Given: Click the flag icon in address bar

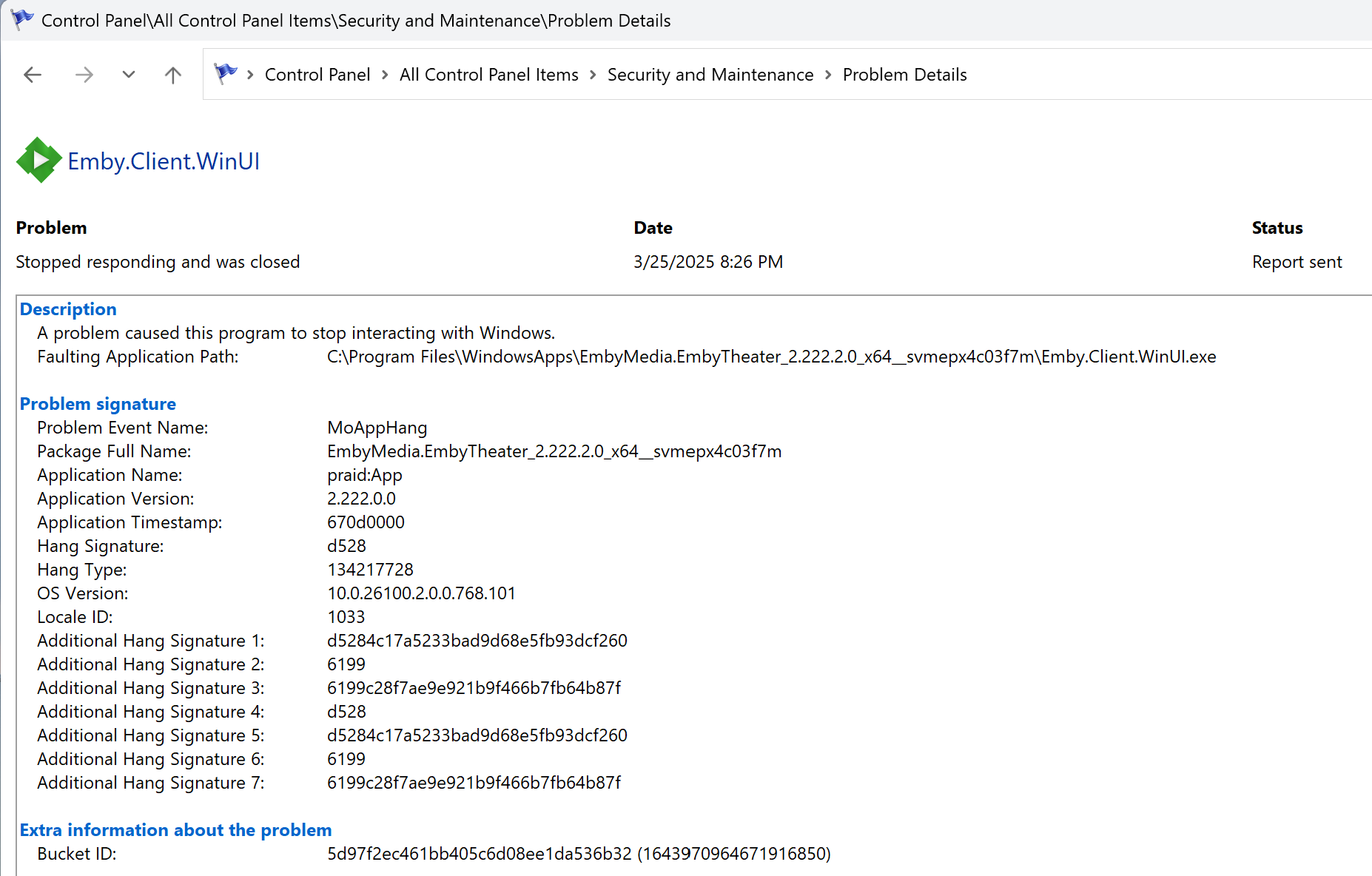Looking at the screenshot, I should pyautogui.click(x=226, y=74).
